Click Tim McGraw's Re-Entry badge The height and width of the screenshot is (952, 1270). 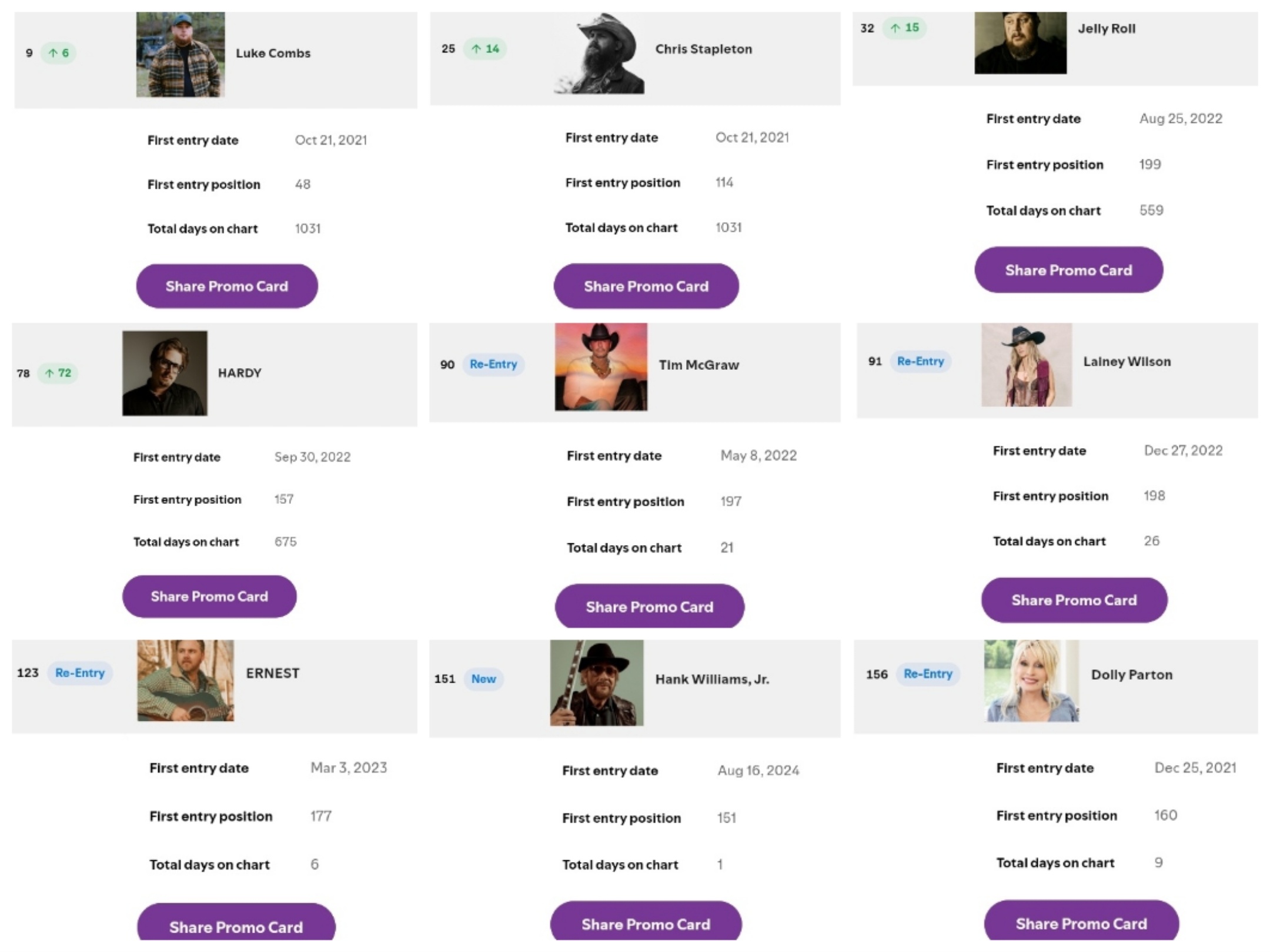click(493, 365)
